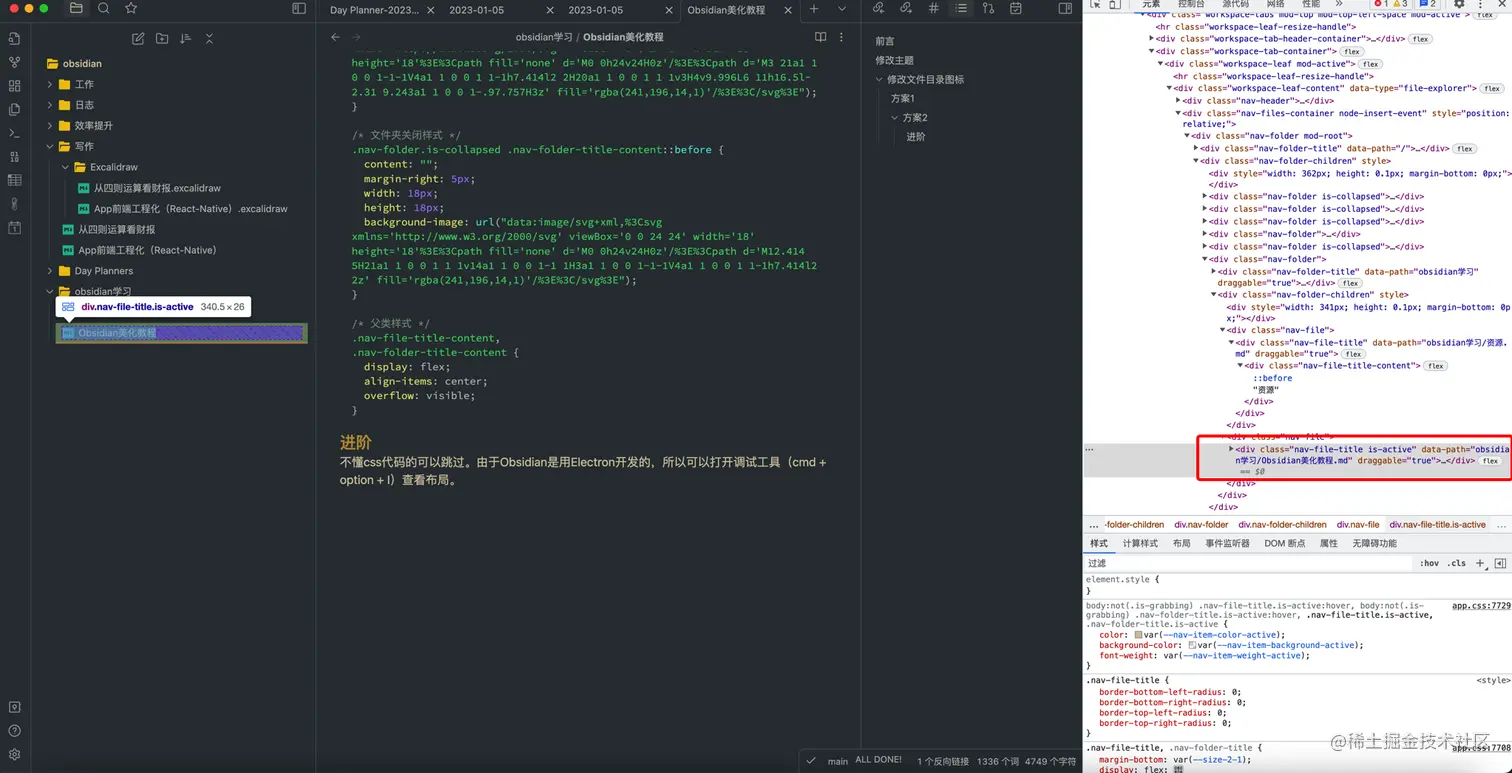Toggle .cls class editor
This screenshot has height=773, width=1512.
(1458, 563)
